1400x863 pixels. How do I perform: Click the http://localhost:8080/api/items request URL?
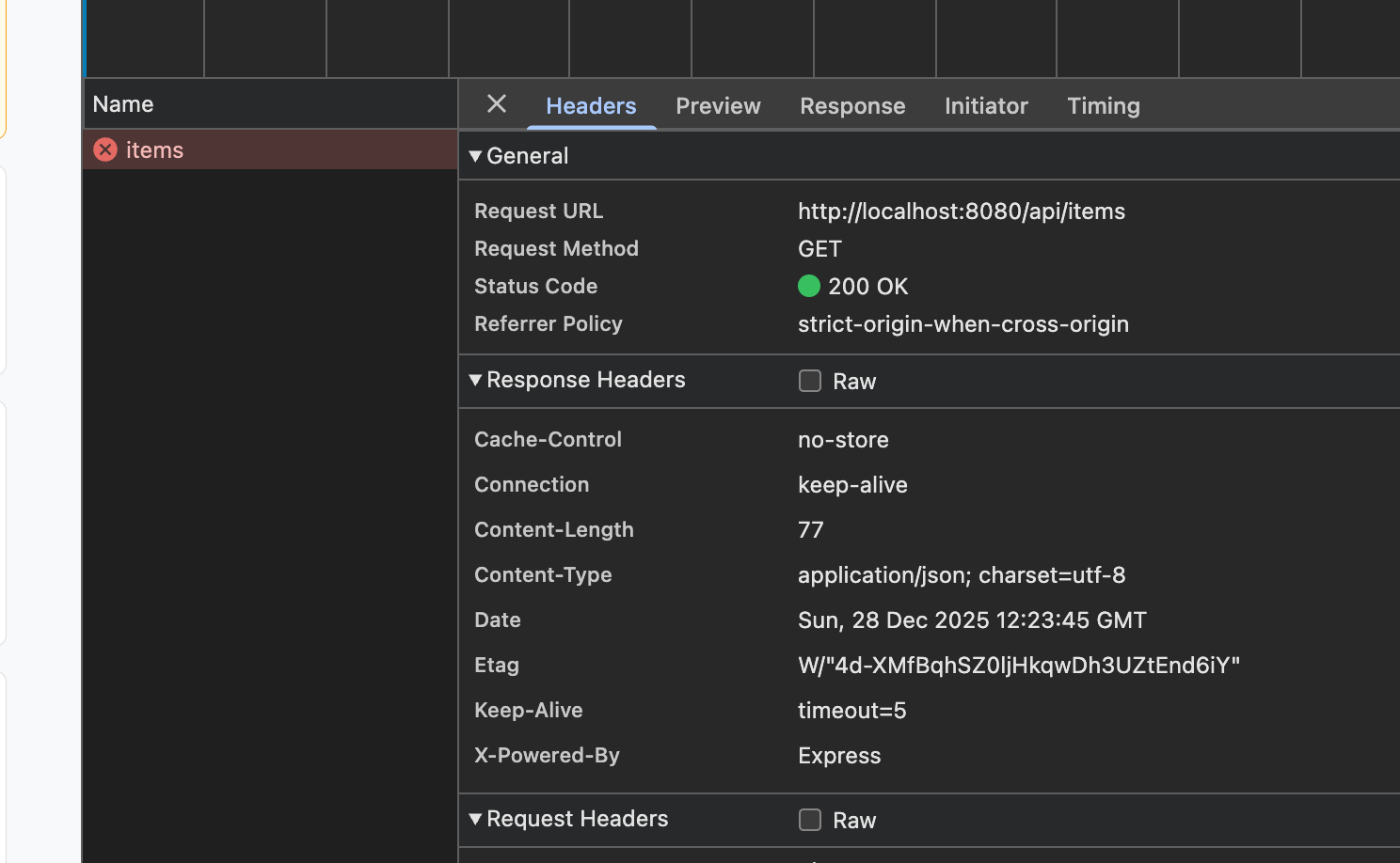click(961, 211)
